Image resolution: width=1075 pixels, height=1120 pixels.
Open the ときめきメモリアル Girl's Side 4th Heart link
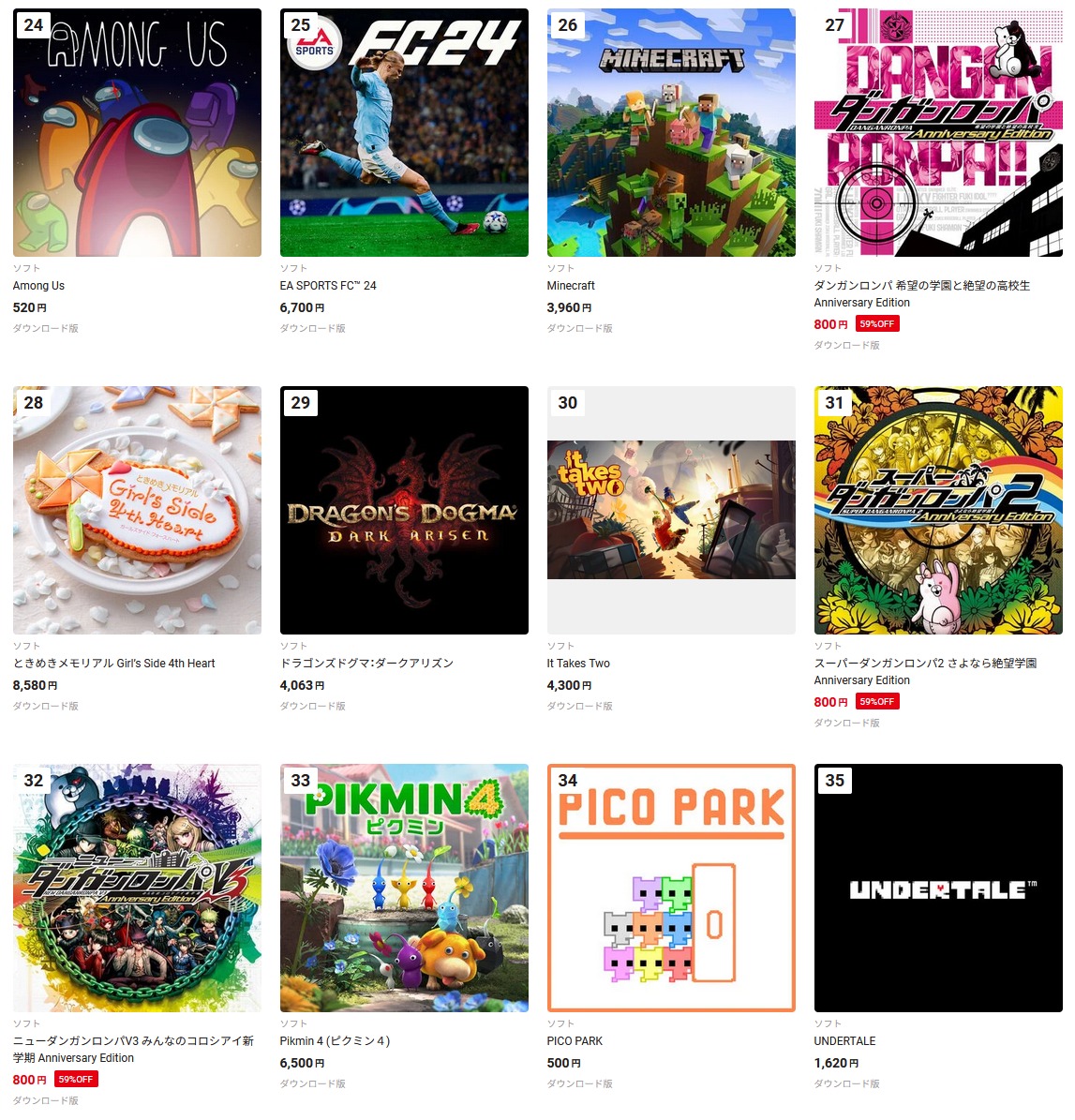[113, 664]
